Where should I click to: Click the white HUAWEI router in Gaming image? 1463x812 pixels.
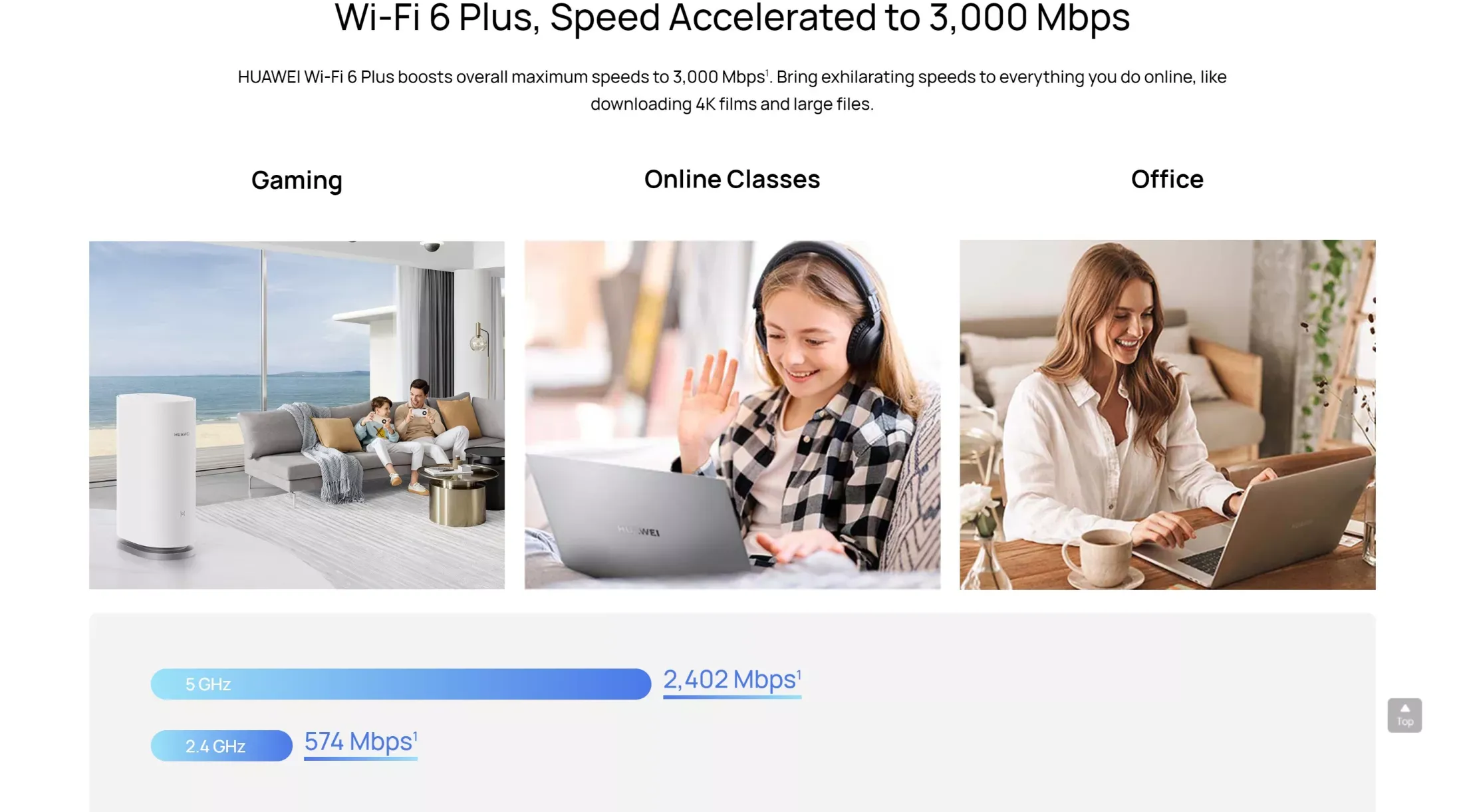[156, 475]
